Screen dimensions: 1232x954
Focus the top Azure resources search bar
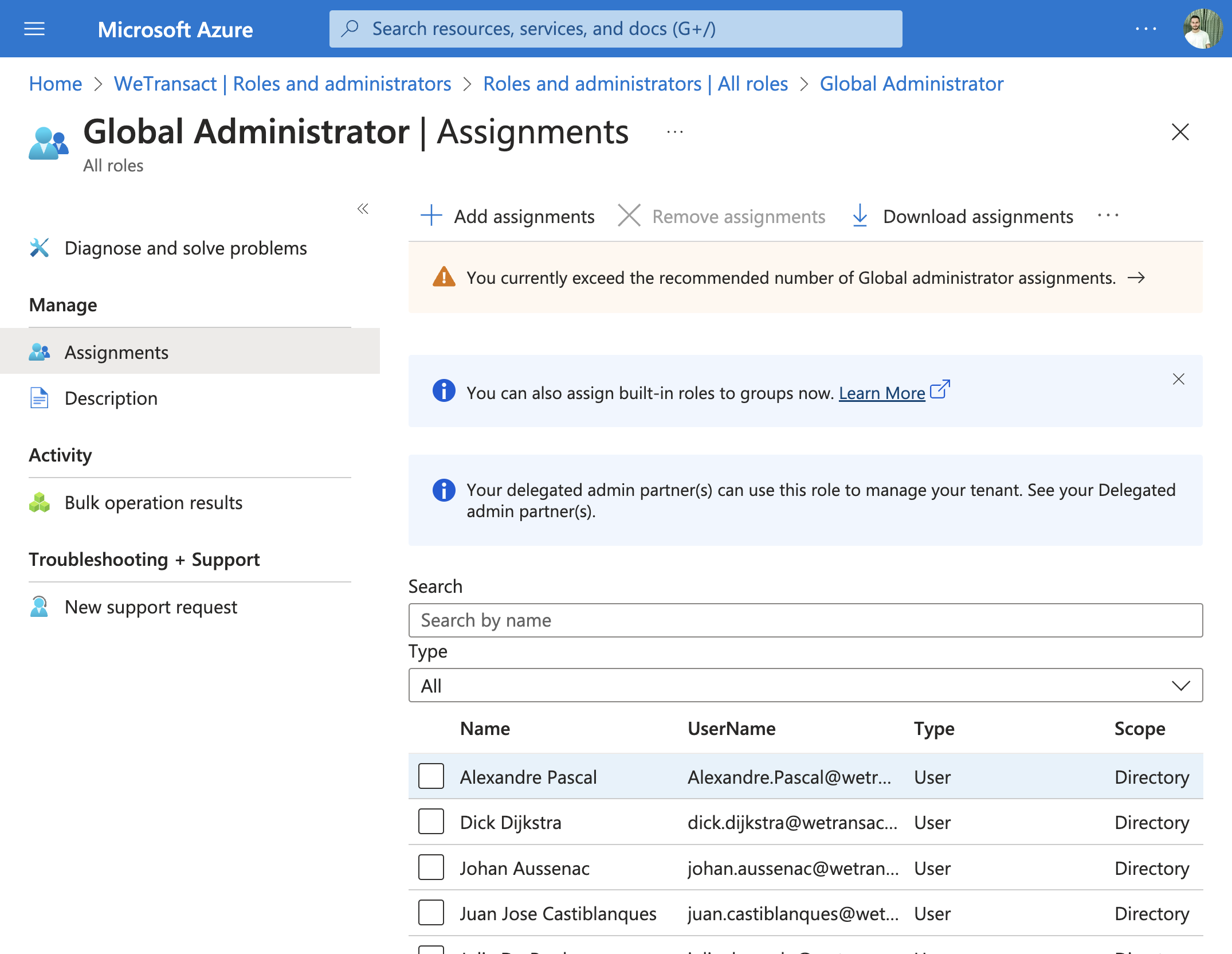coord(616,29)
